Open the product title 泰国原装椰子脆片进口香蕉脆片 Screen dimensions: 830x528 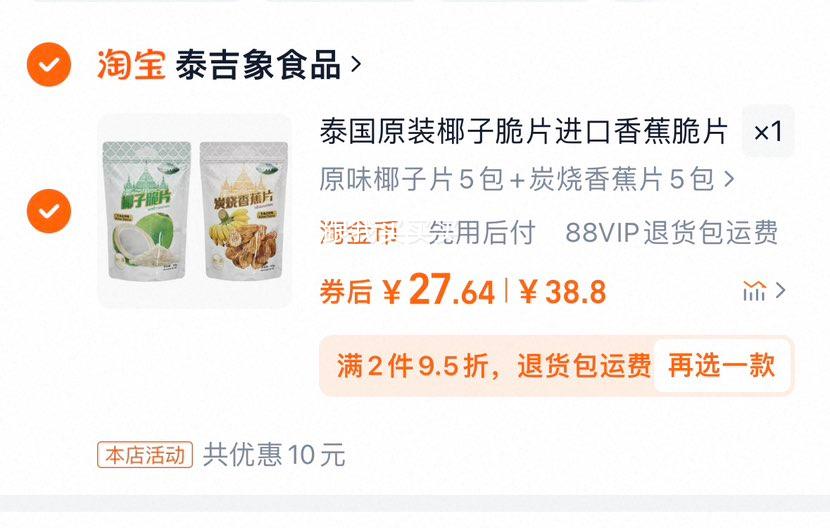pyautogui.click(x=523, y=131)
